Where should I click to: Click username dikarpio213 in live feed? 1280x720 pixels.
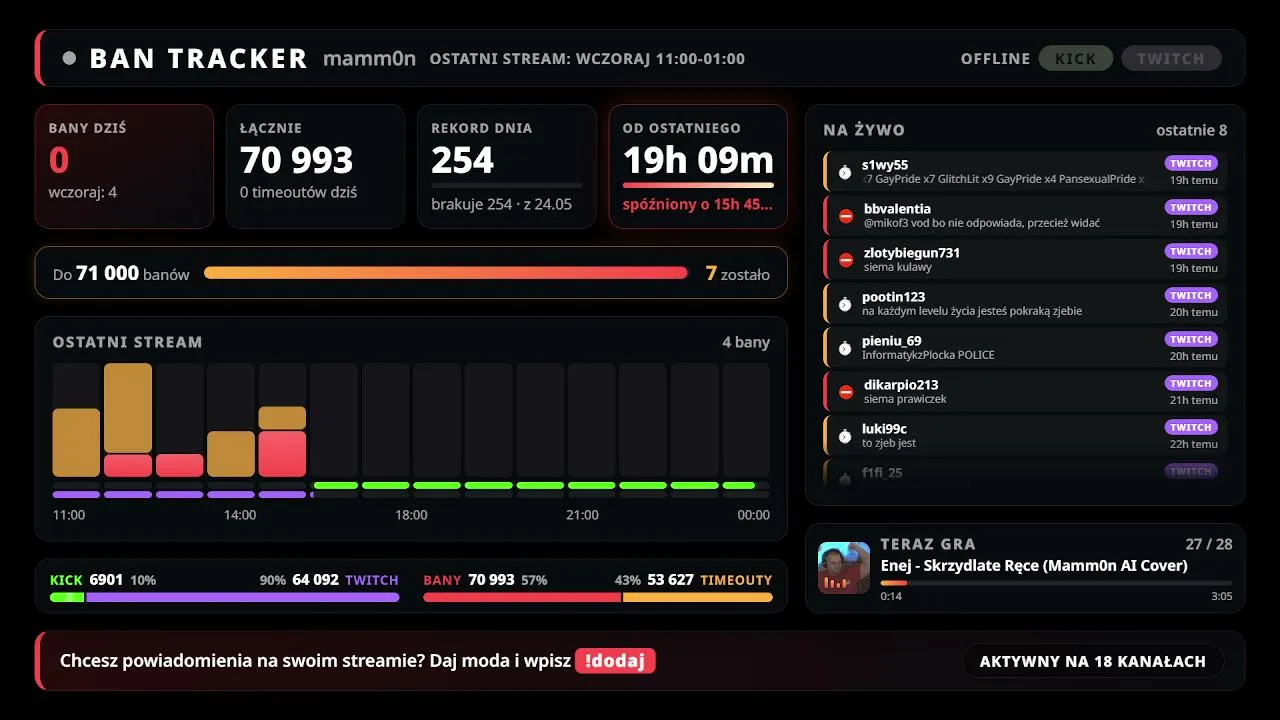[x=901, y=385]
